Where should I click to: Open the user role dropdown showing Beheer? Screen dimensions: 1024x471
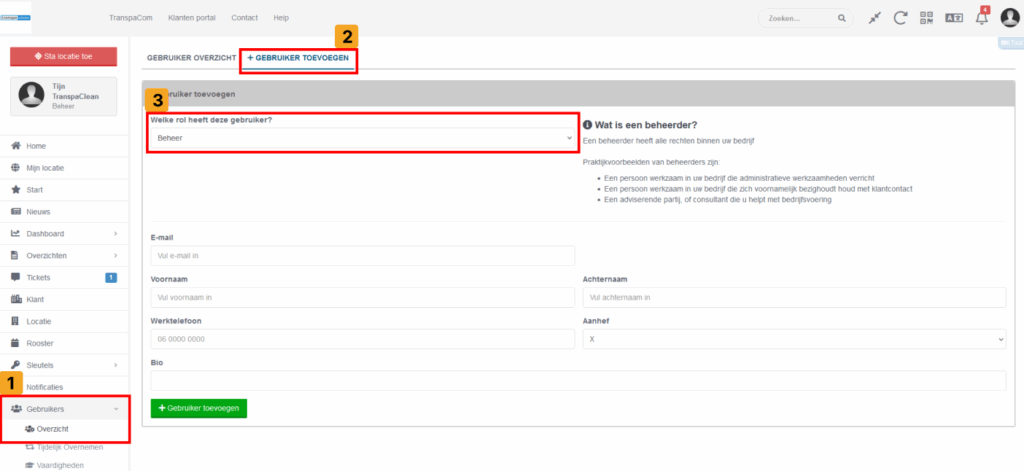pos(362,137)
